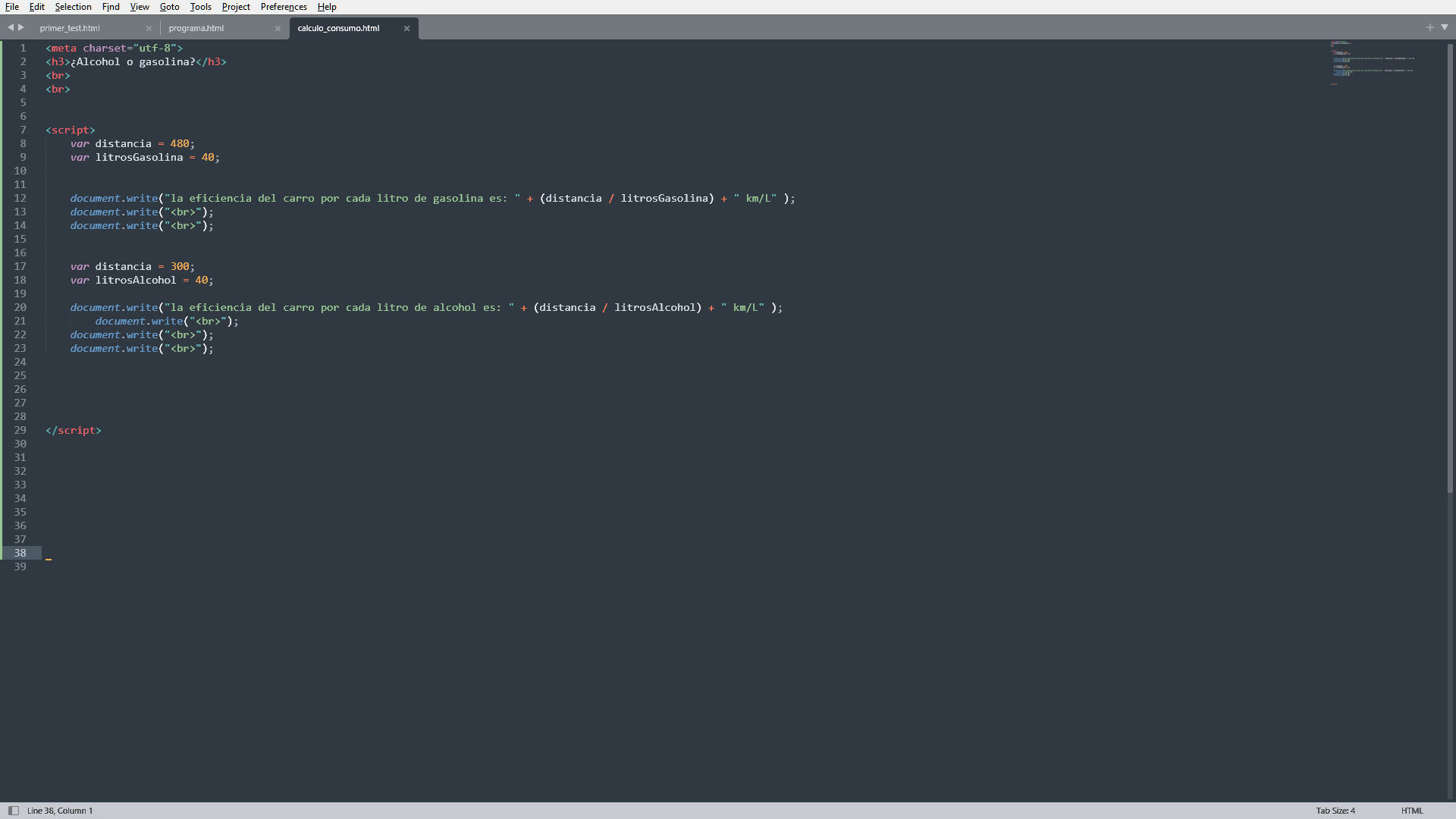Open the Project menu
The height and width of the screenshot is (819, 1456).
click(236, 7)
